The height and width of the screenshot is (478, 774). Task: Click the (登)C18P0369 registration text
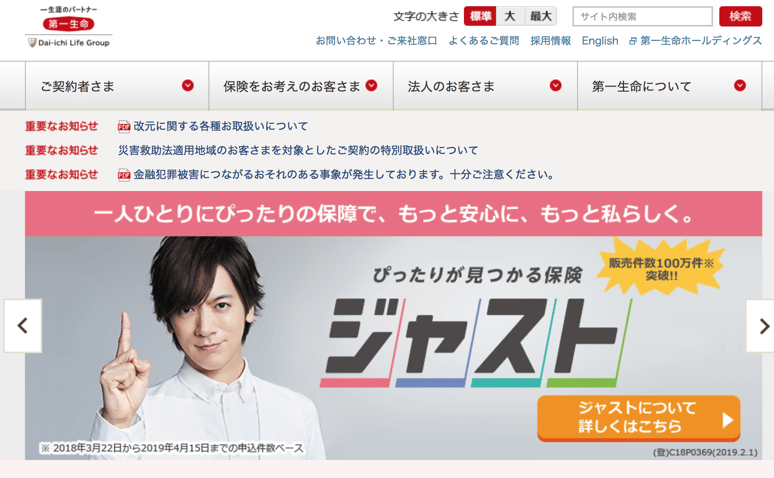[705, 452]
